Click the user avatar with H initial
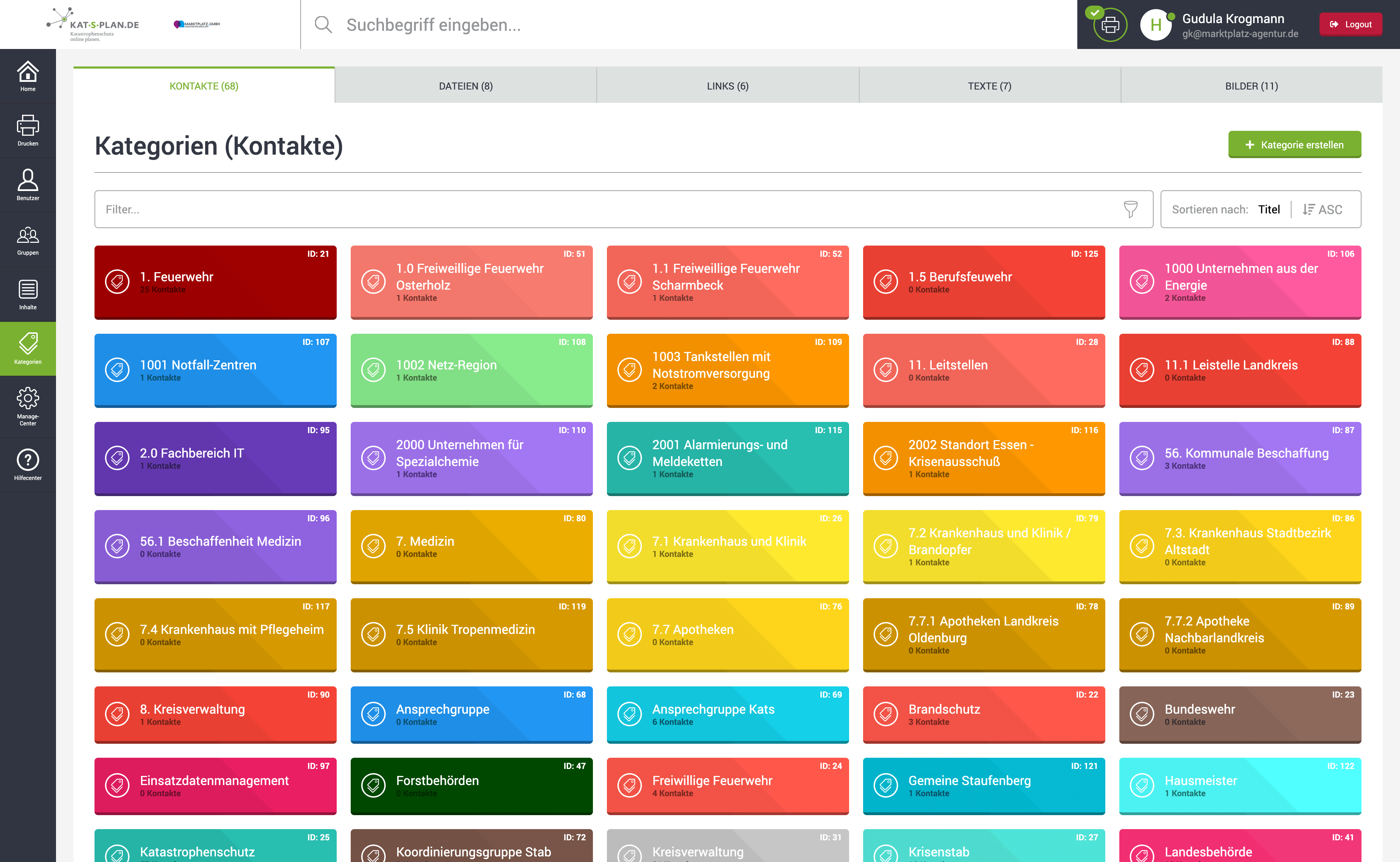1400x862 pixels. coord(1155,24)
